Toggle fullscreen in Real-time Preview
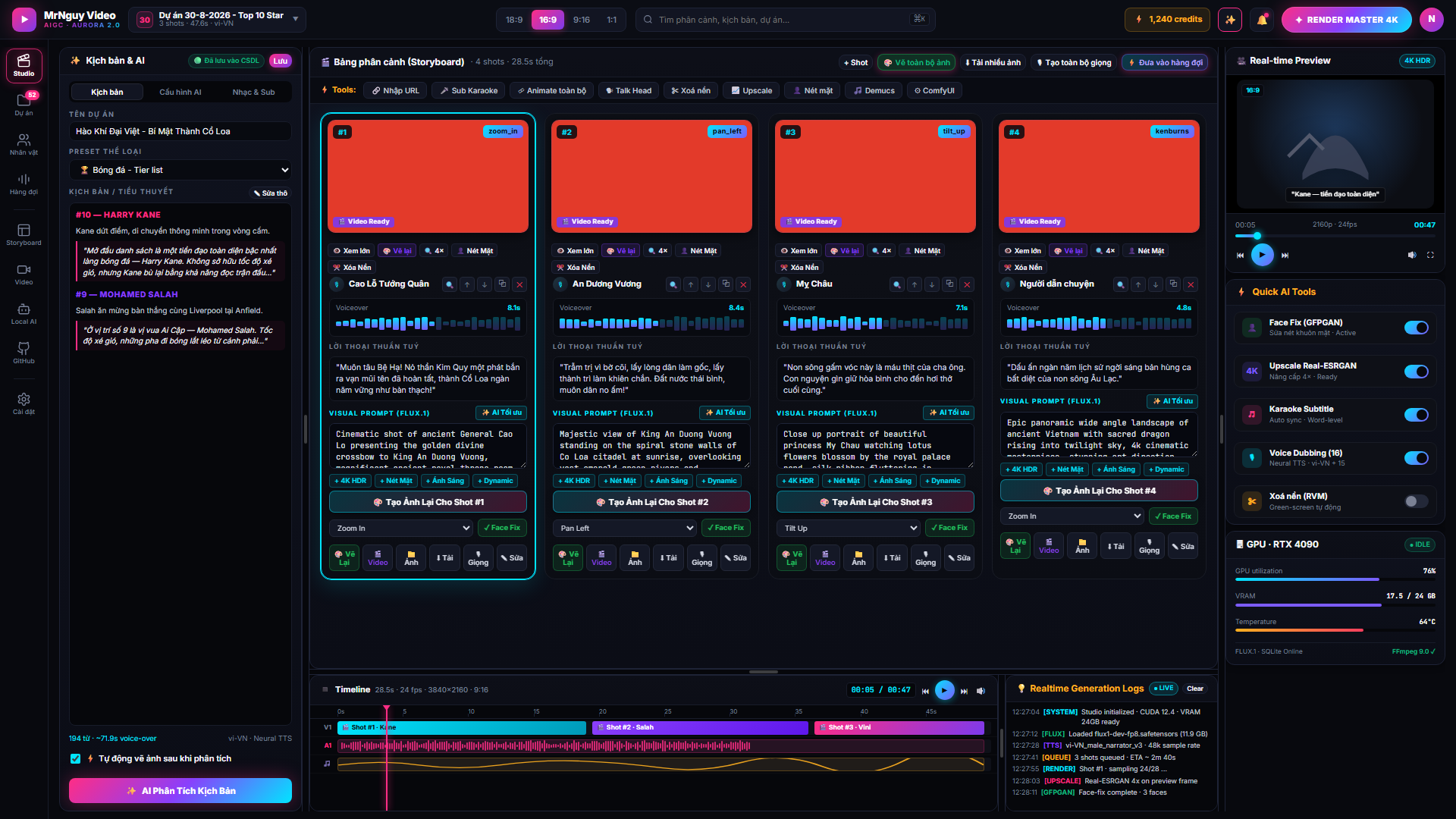 click(1430, 255)
